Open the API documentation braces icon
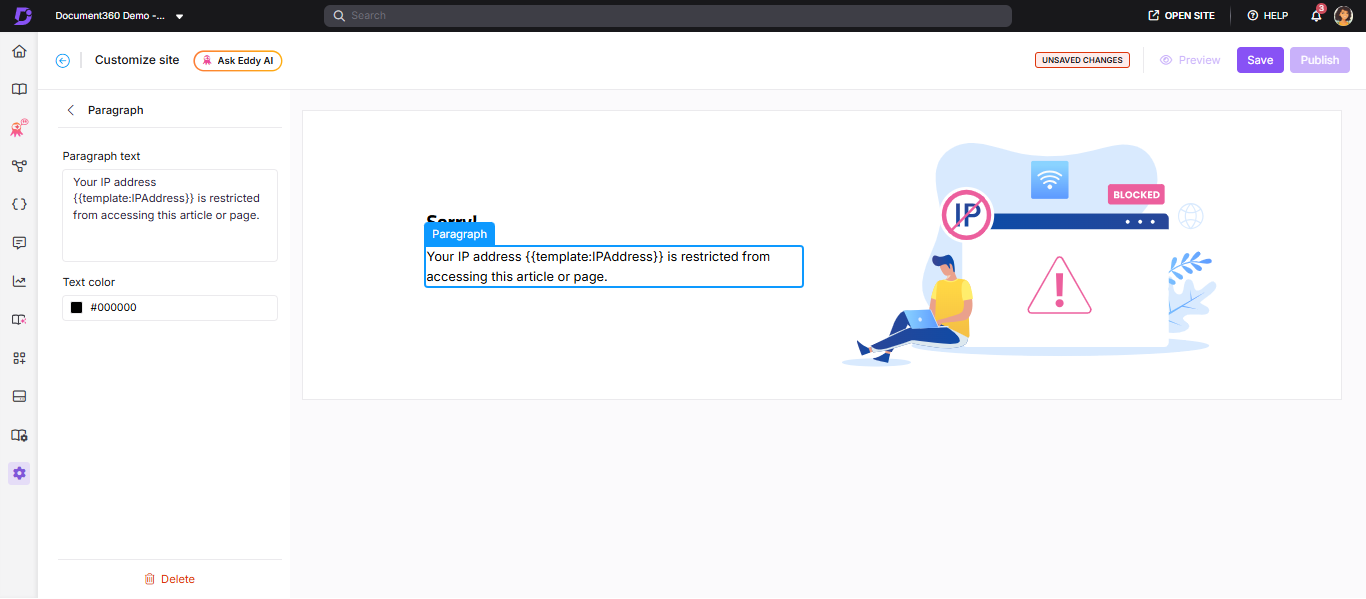Image resolution: width=1366 pixels, height=599 pixels. pyautogui.click(x=19, y=204)
